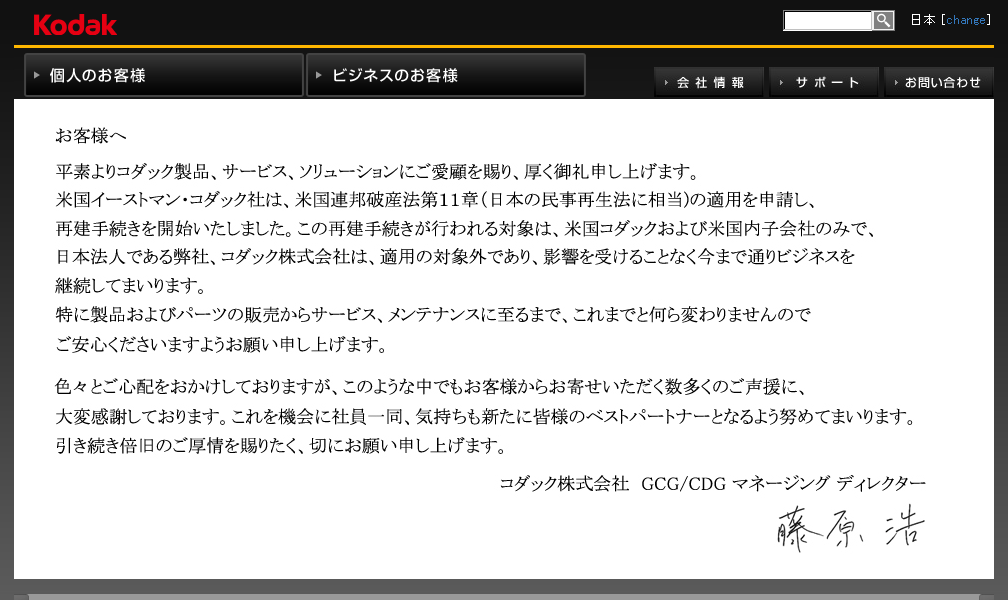Open the 会社情報 tab
Viewport: 1008px width, 600px height.
point(708,82)
